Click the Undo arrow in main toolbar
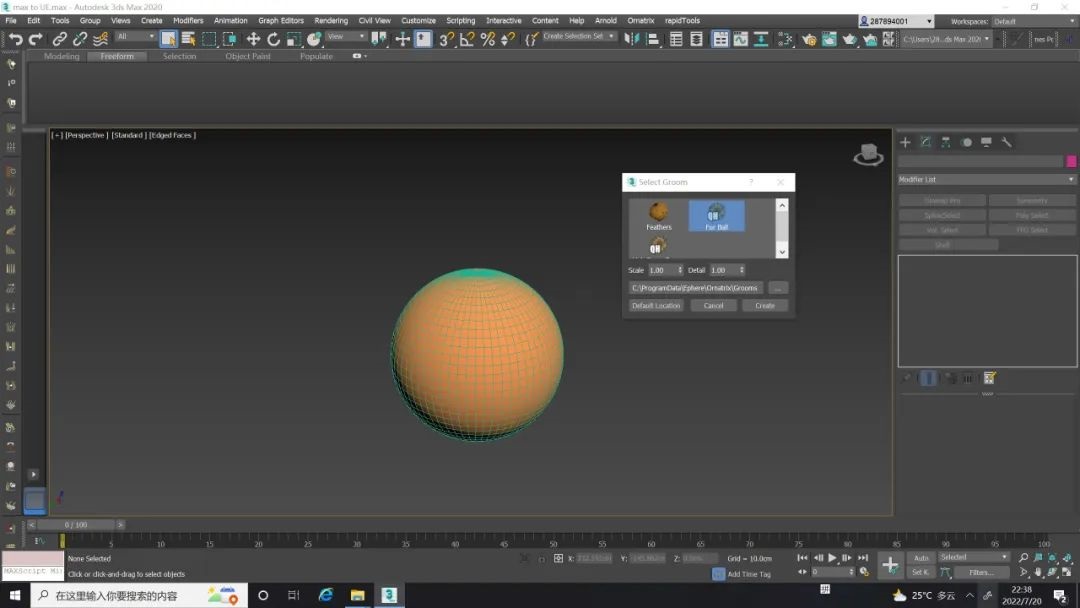The image size is (1080, 608). pos(15,39)
